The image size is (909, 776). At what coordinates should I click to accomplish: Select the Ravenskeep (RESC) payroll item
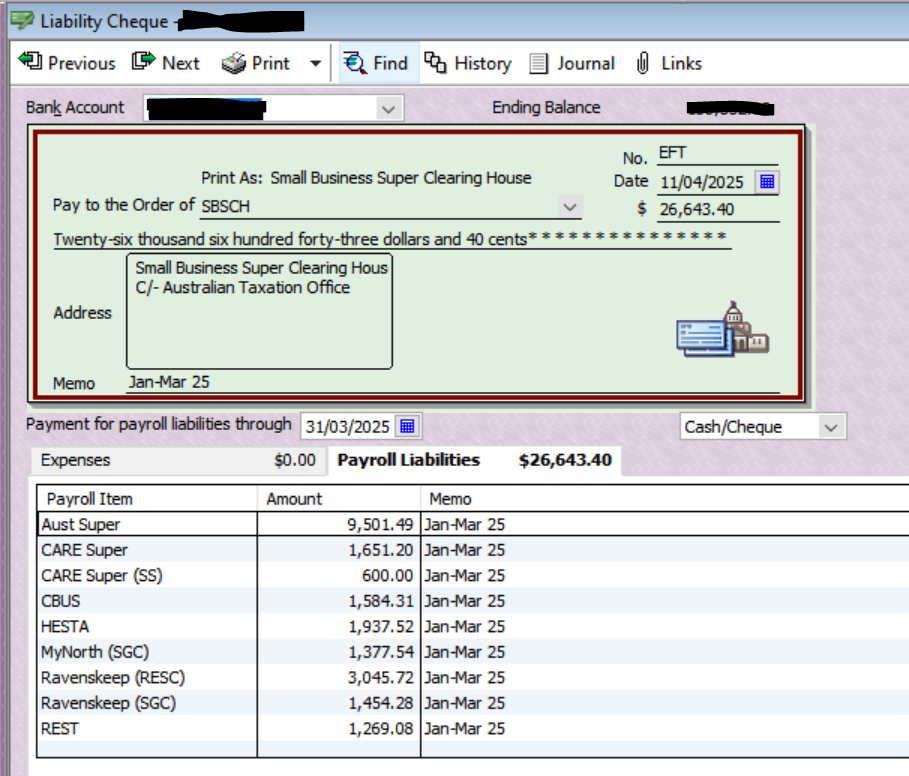148,677
